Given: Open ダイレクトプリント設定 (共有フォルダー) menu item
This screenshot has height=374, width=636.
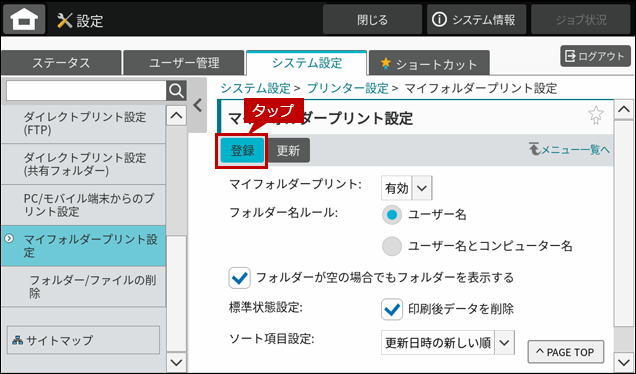Looking at the screenshot, I should (x=83, y=164).
